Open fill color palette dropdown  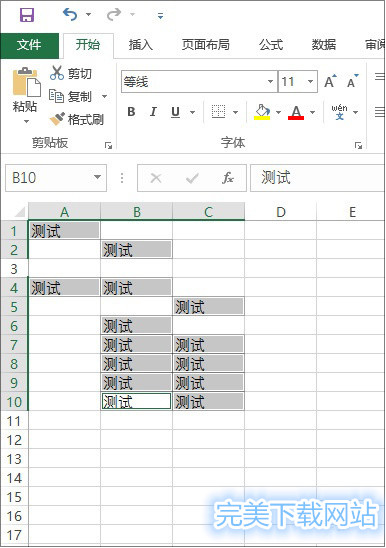coord(279,112)
